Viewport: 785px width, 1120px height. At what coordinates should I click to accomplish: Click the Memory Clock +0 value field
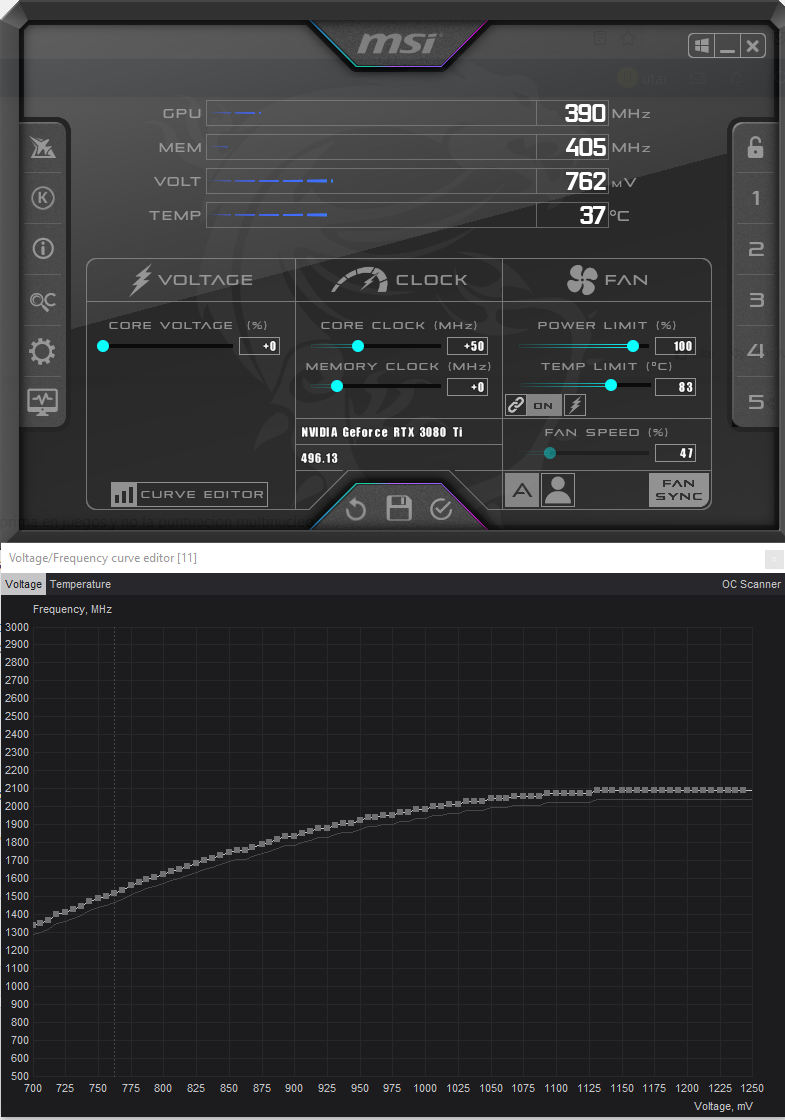(x=467, y=386)
